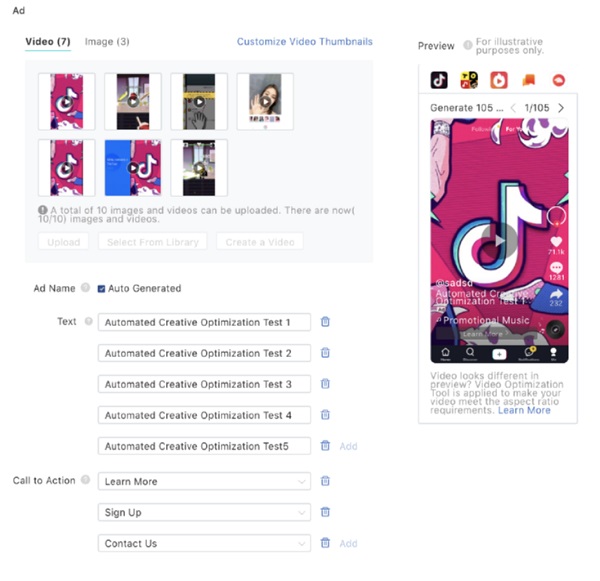Image resolution: width=600 pixels, height=581 pixels.
Task: Play the preview video in phone mockup
Action: [x=499, y=241]
